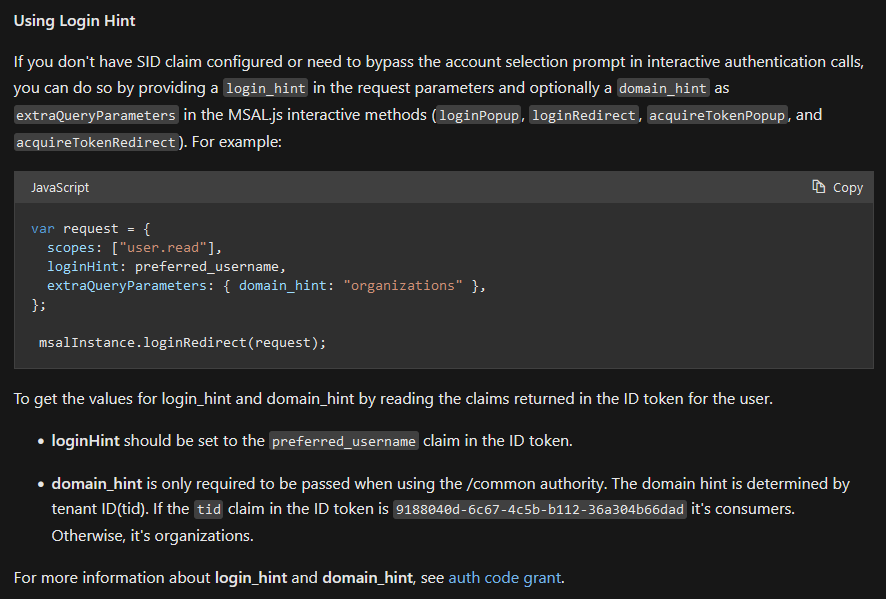
Task: Click the tenant GUID 9188040d-6c67 inline code
Action: coord(540,509)
